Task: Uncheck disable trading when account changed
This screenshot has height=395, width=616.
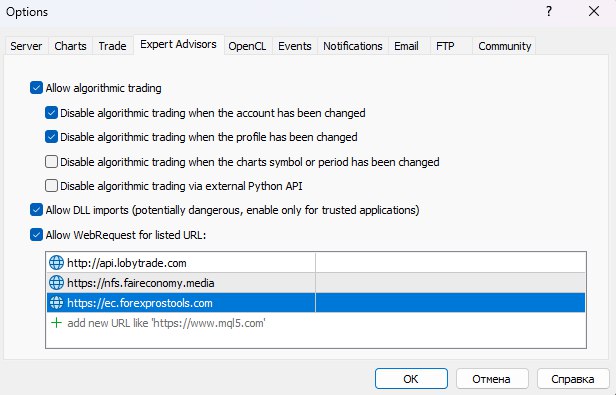Action: click(x=51, y=113)
